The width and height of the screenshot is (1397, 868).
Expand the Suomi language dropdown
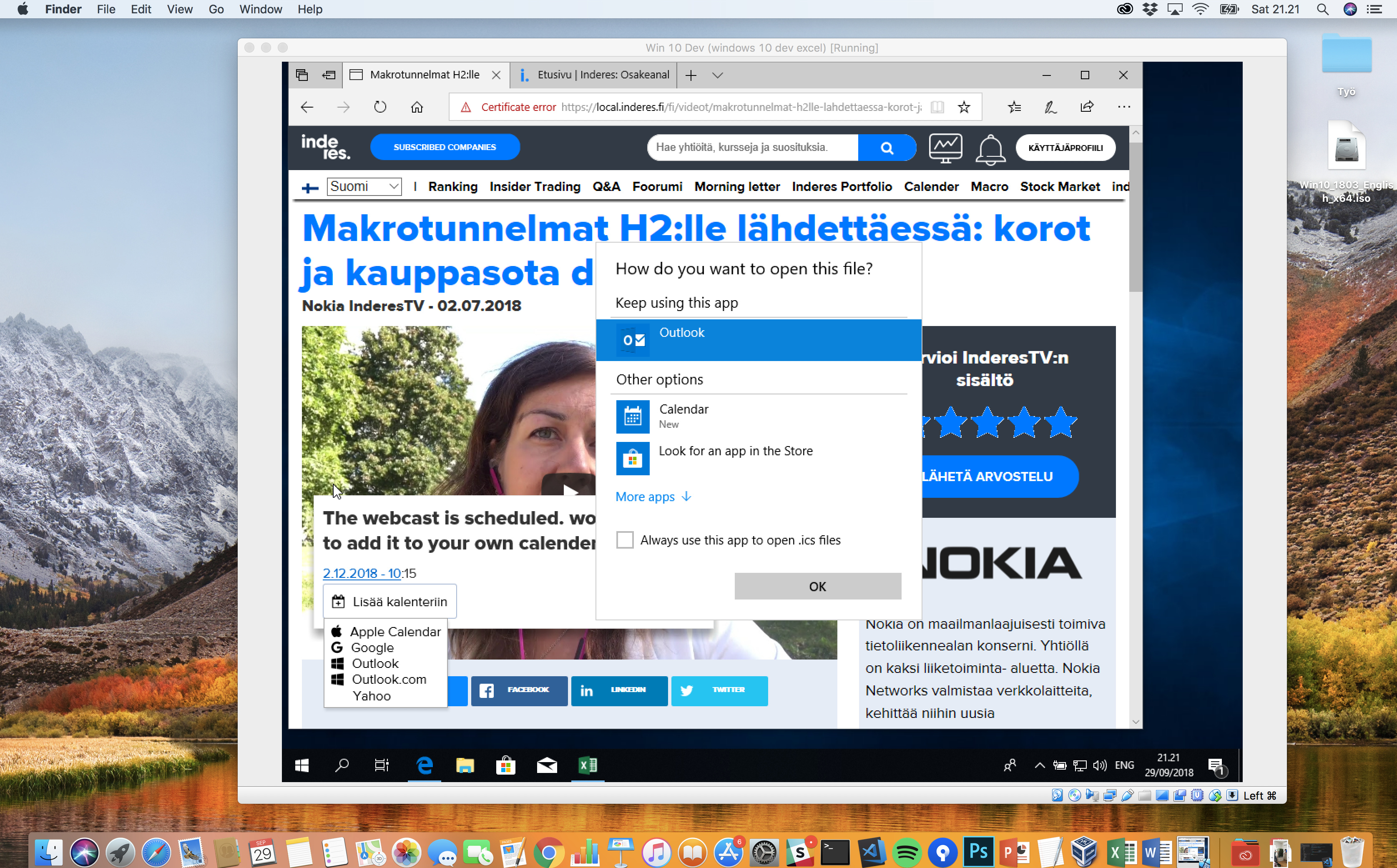click(x=364, y=187)
